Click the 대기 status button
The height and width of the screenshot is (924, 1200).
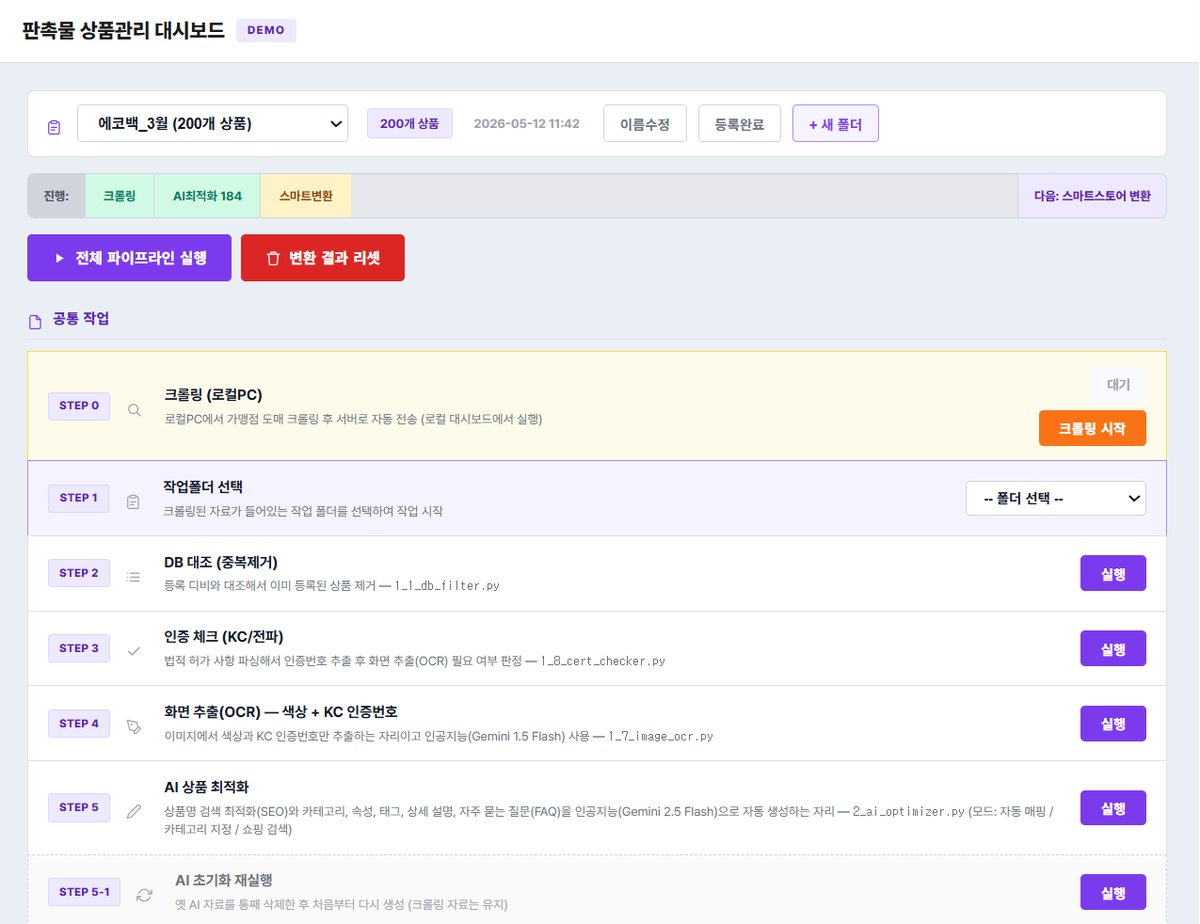1118,384
